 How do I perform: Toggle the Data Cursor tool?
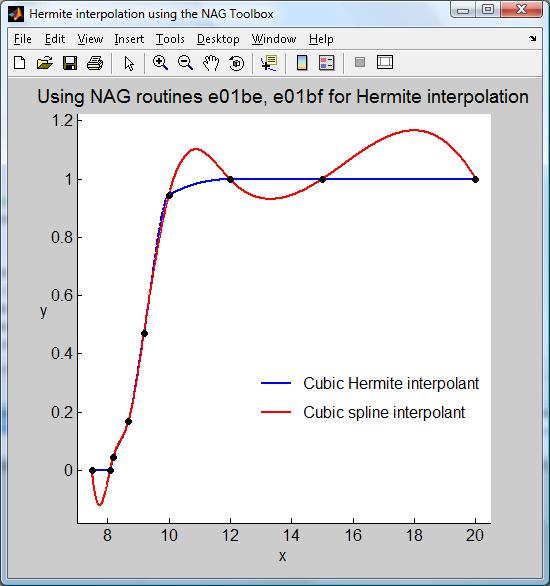click(x=269, y=63)
